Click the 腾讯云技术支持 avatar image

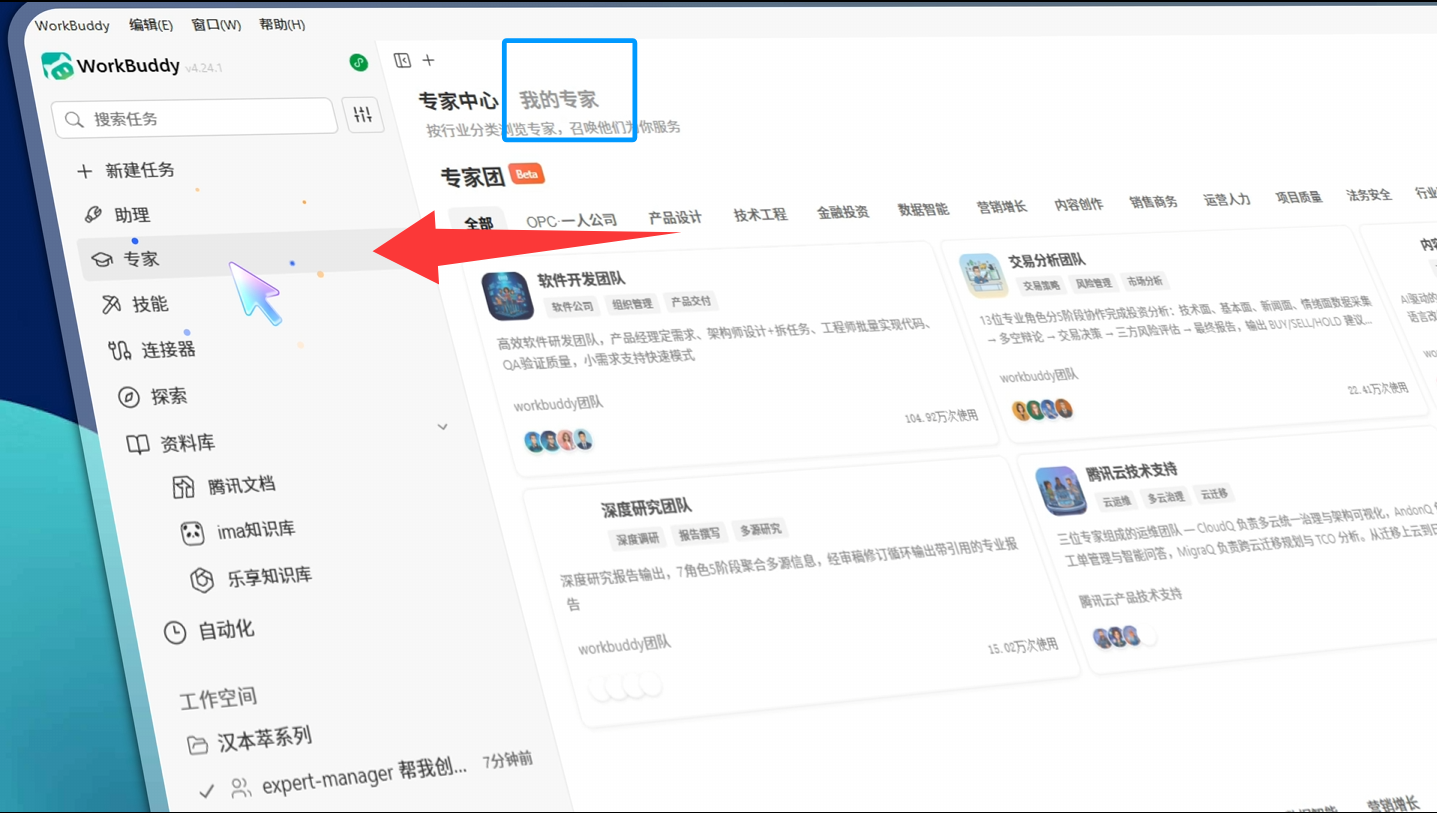pos(1061,489)
